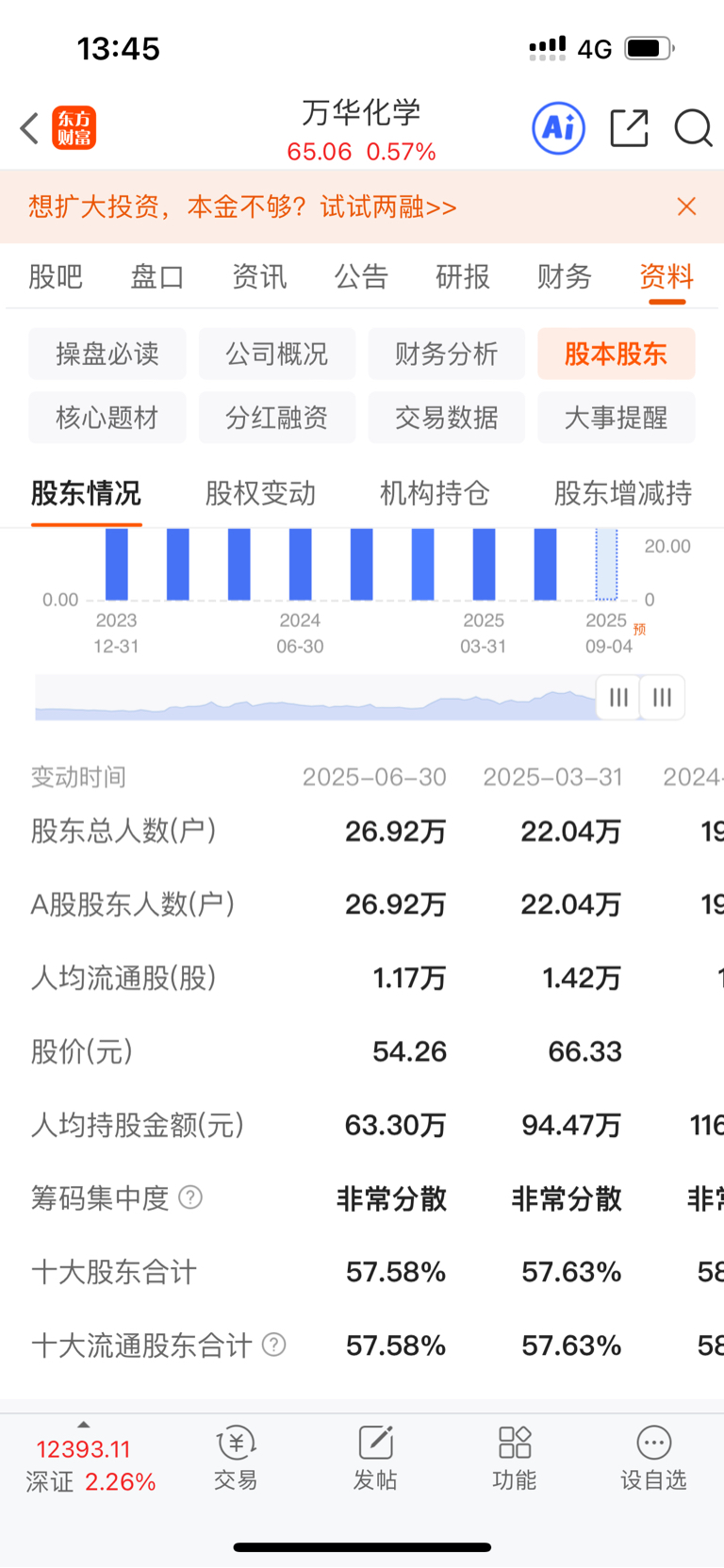Open the 股东情况 sub-tab
This screenshot has height=1568, width=724.
point(86,493)
